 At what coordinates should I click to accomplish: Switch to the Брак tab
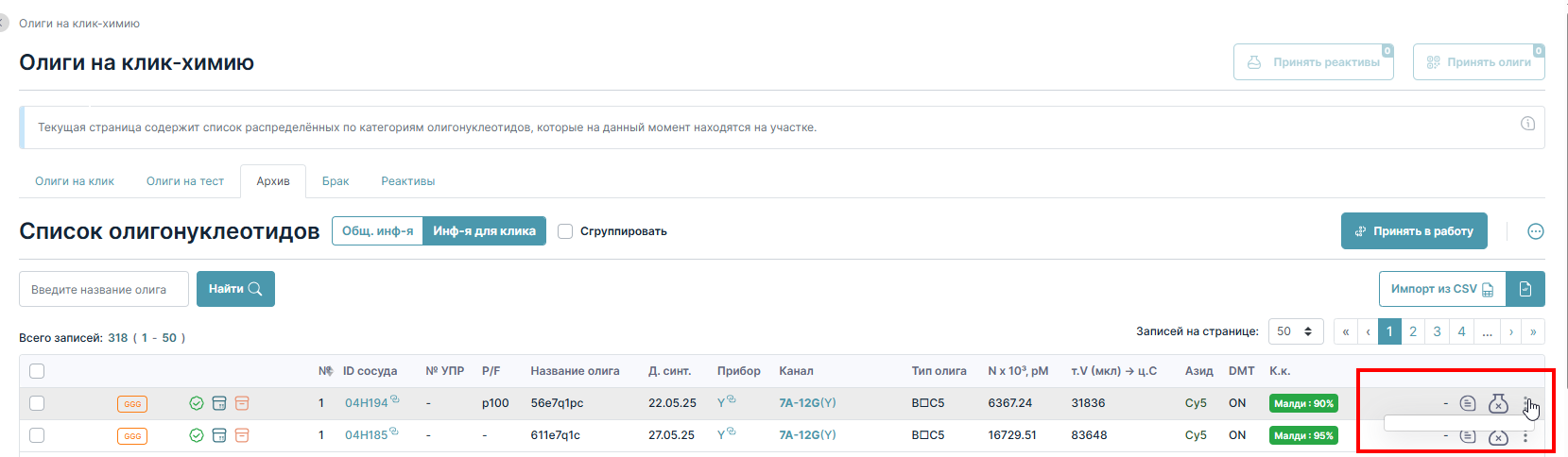point(336,181)
